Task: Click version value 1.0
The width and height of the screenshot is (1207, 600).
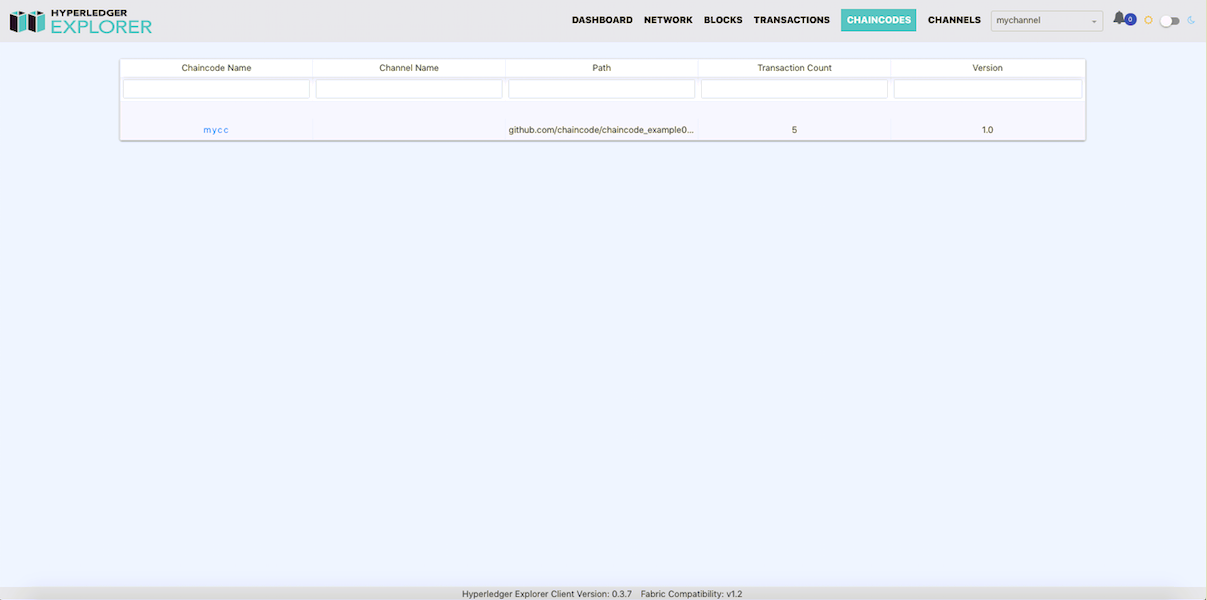Action: click(988, 130)
